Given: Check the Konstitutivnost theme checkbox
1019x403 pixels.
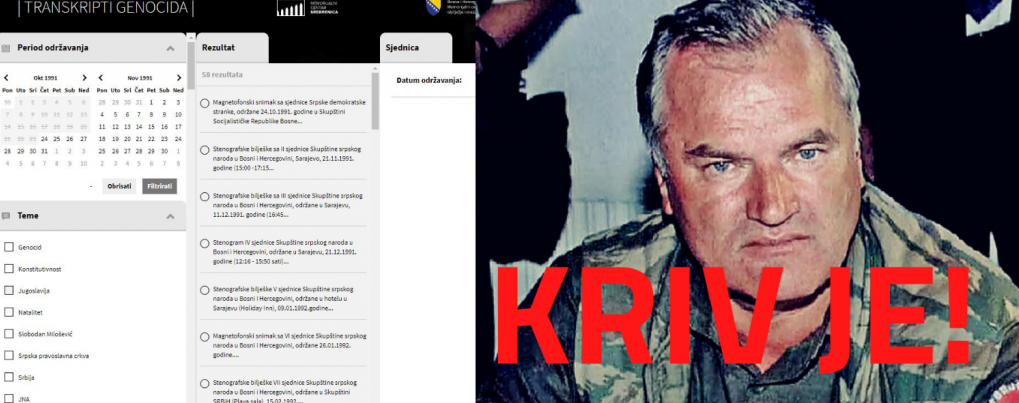Looking at the screenshot, I should pos(9,268).
